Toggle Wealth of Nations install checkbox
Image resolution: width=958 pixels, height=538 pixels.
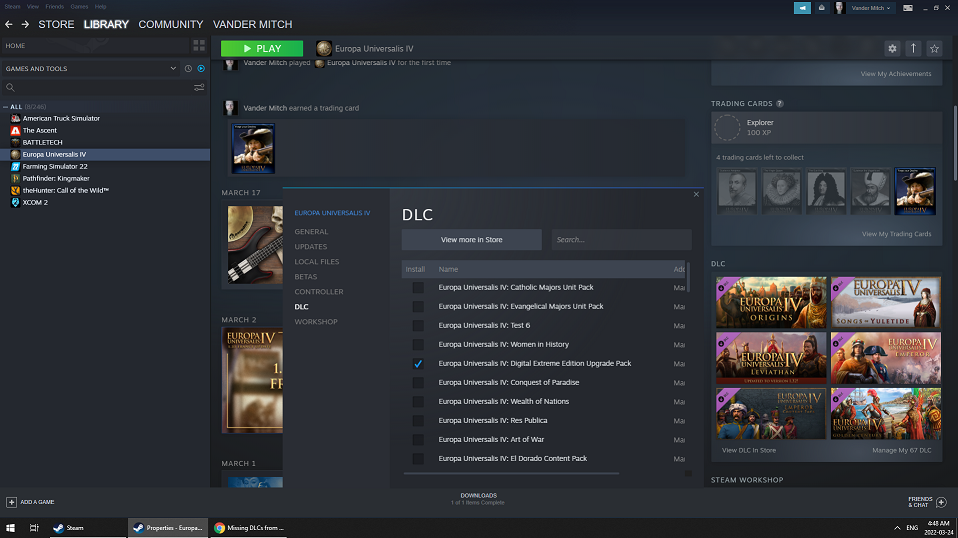click(418, 401)
